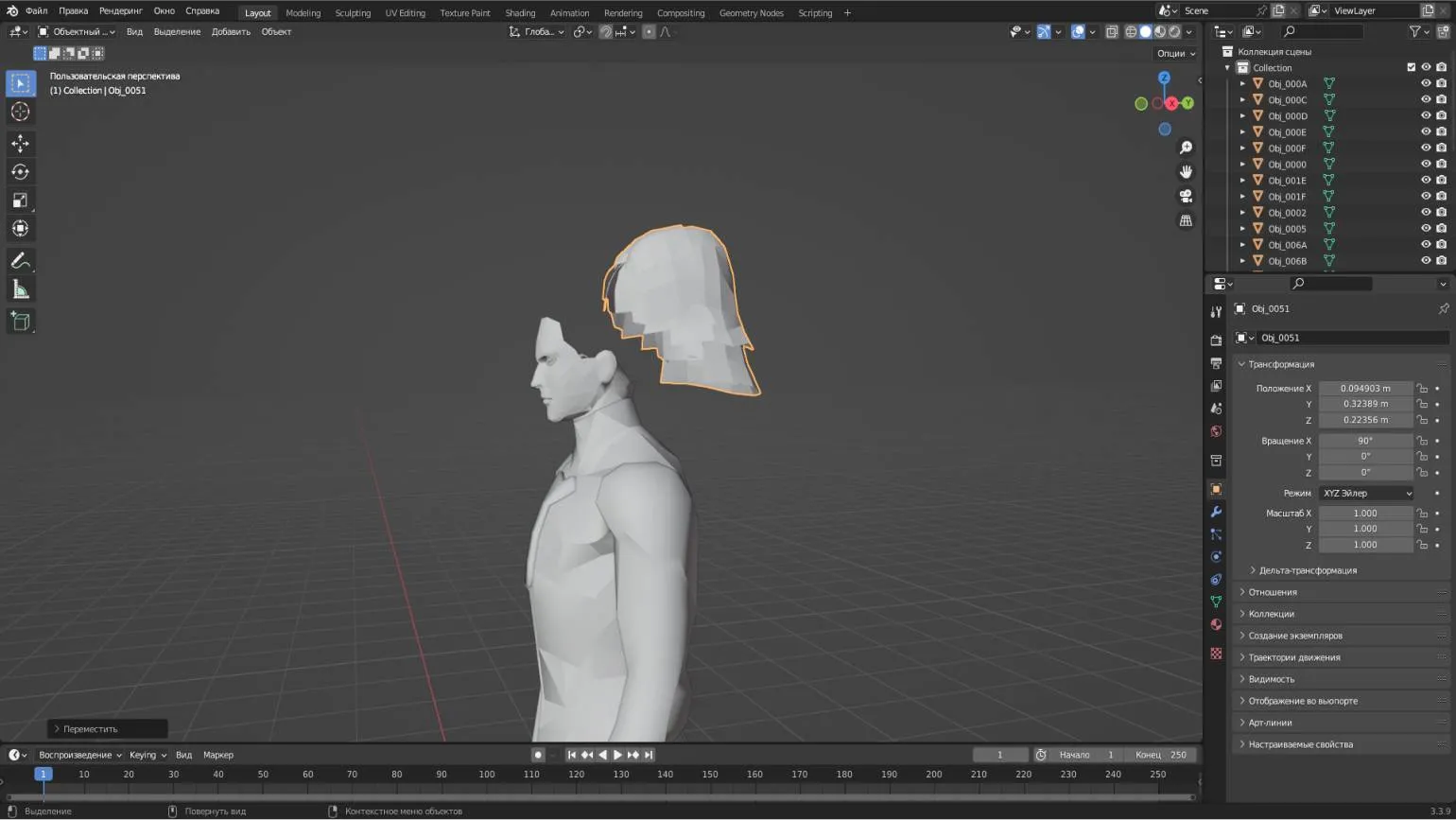Select the Move tool in toolbar
Screen dimensions: 1456x820
(20, 144)
